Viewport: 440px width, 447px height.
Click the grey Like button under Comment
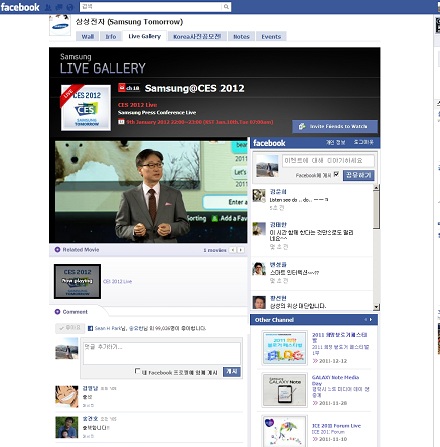[x=70, y=328]
